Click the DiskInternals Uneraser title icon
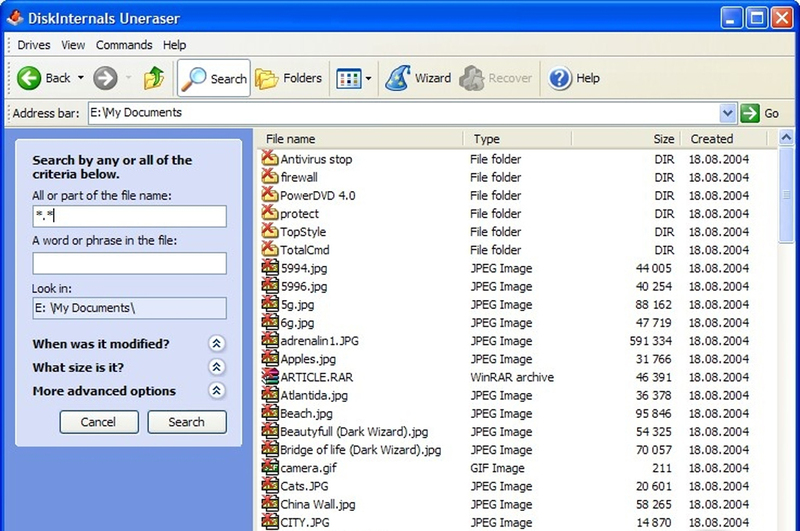The image size is (800, 531). click(x=15, y=17)
